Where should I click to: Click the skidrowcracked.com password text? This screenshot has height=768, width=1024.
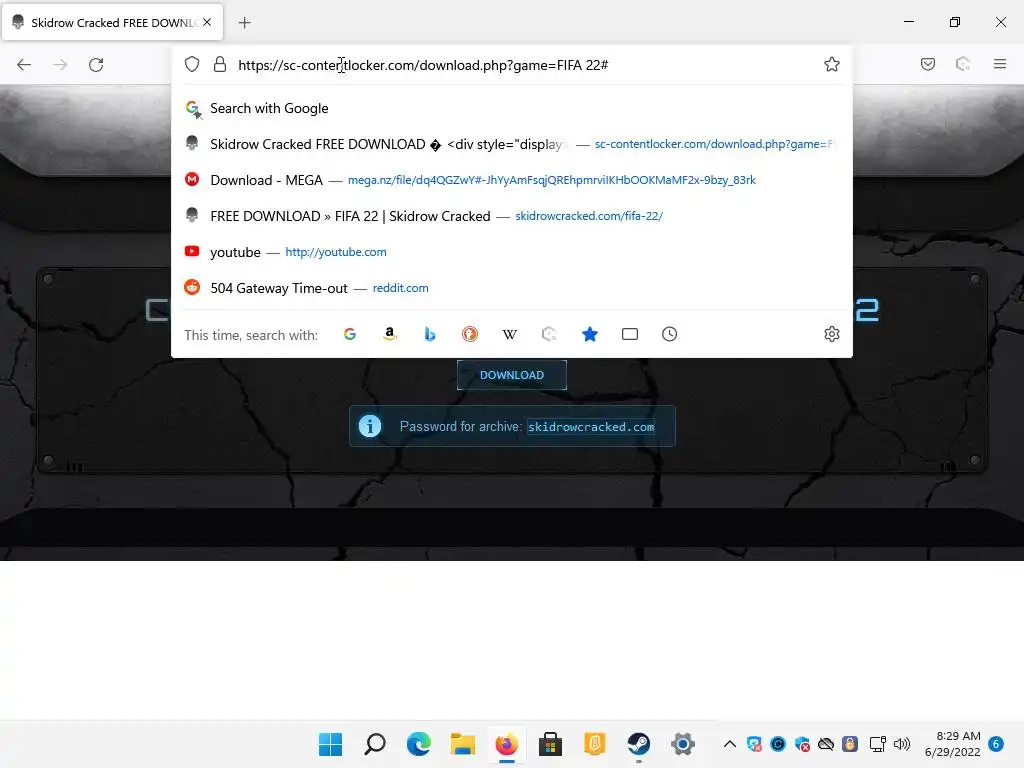(591, 427)
